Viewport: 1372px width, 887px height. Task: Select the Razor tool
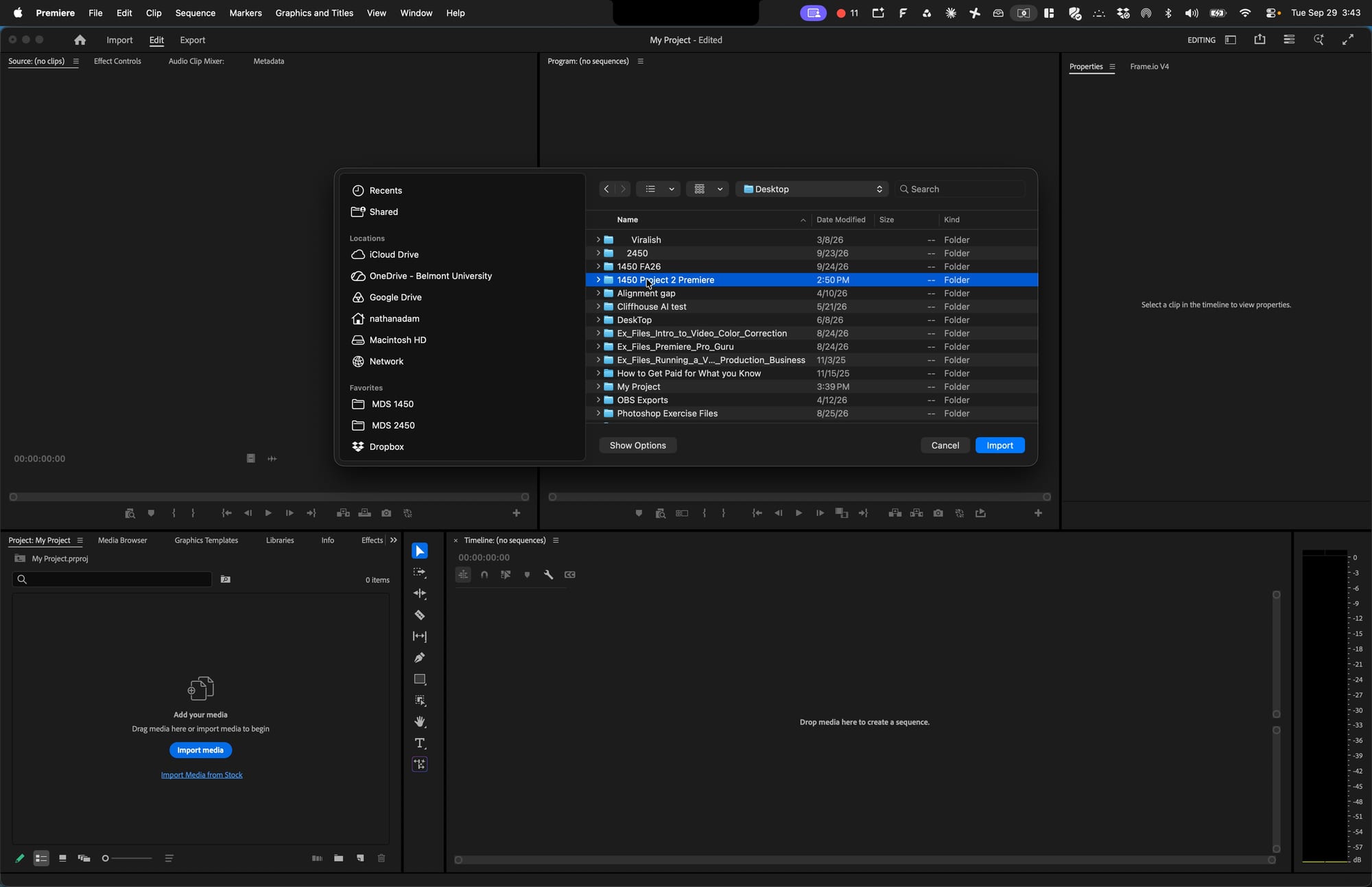click(420, 615)
